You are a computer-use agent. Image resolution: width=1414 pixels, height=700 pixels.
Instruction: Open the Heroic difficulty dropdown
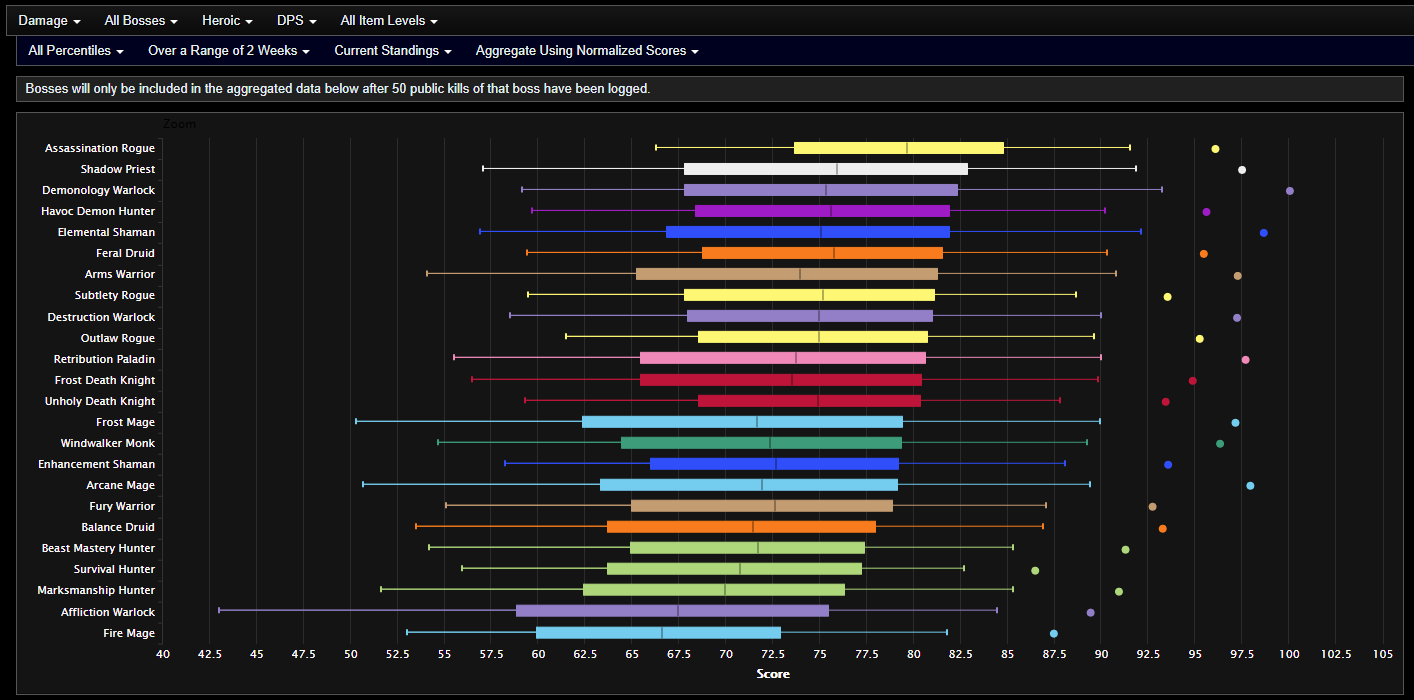[x=227, y=20]
